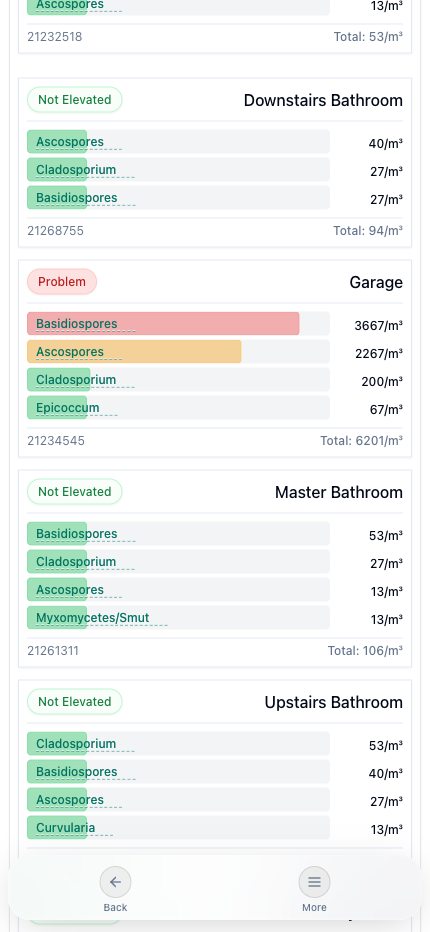Viewport: 430px width, 932px height.
Task: Tap the Back arrow icon
Action: (x=115, y=882)
